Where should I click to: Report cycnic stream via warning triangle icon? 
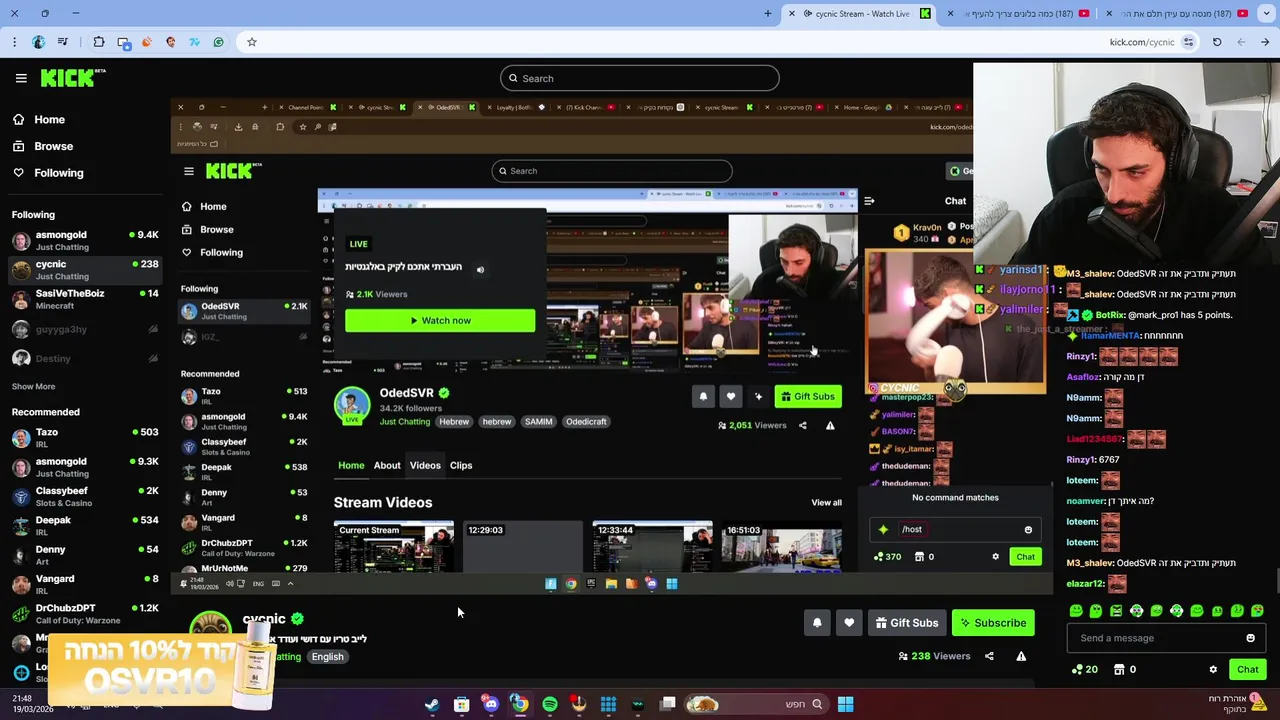[x=1021, y=656]
